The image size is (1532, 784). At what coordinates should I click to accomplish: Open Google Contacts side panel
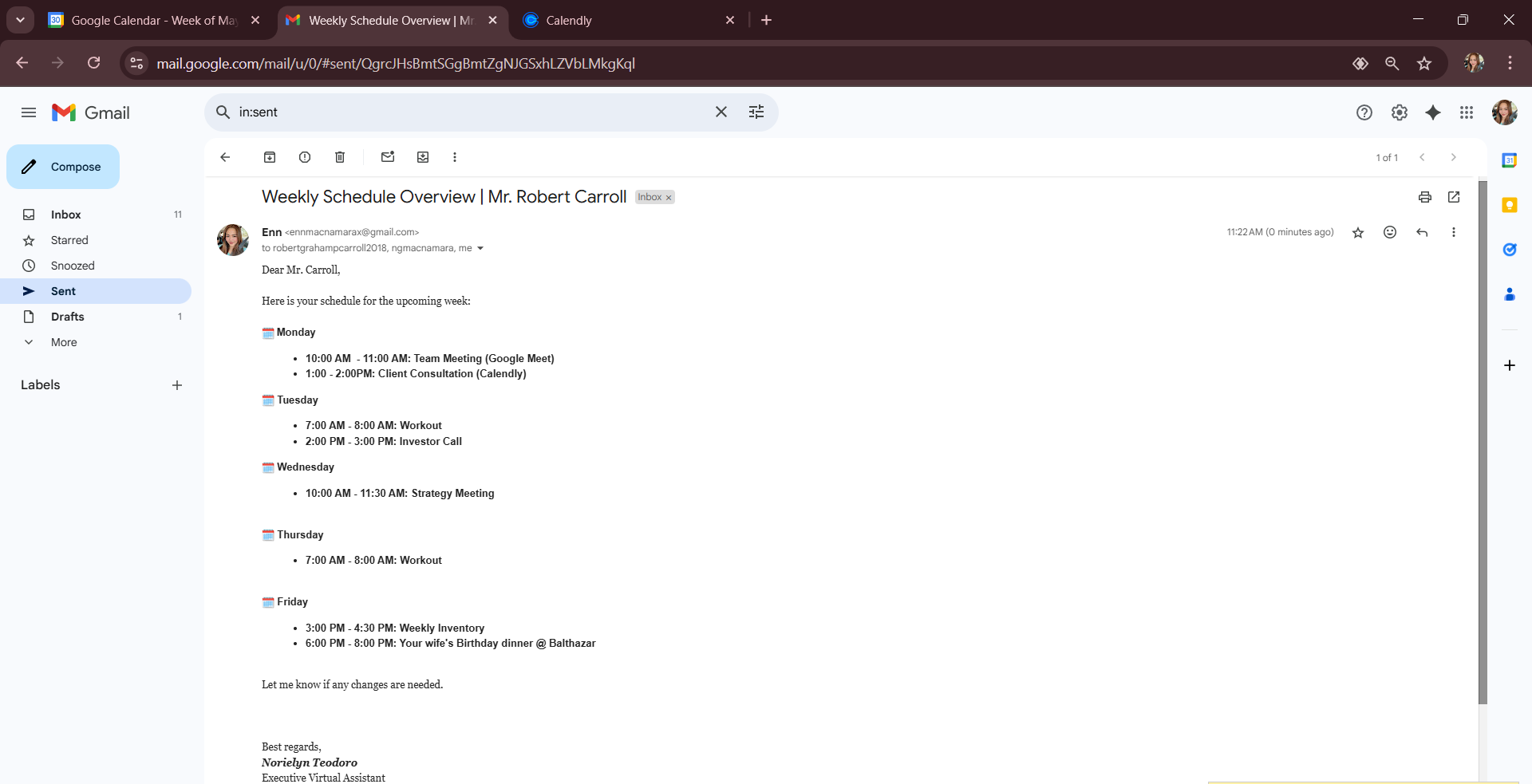click(x=1510, y=294)
